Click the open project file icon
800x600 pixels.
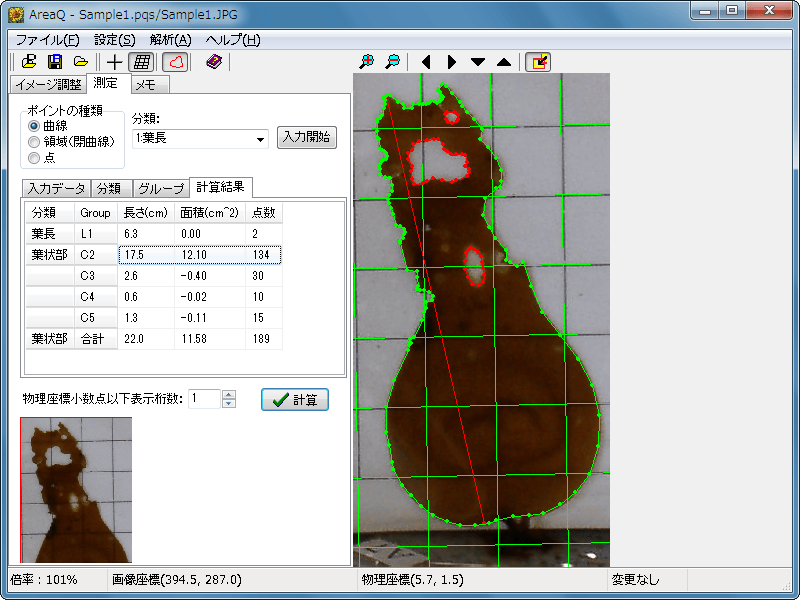(30, 62)
